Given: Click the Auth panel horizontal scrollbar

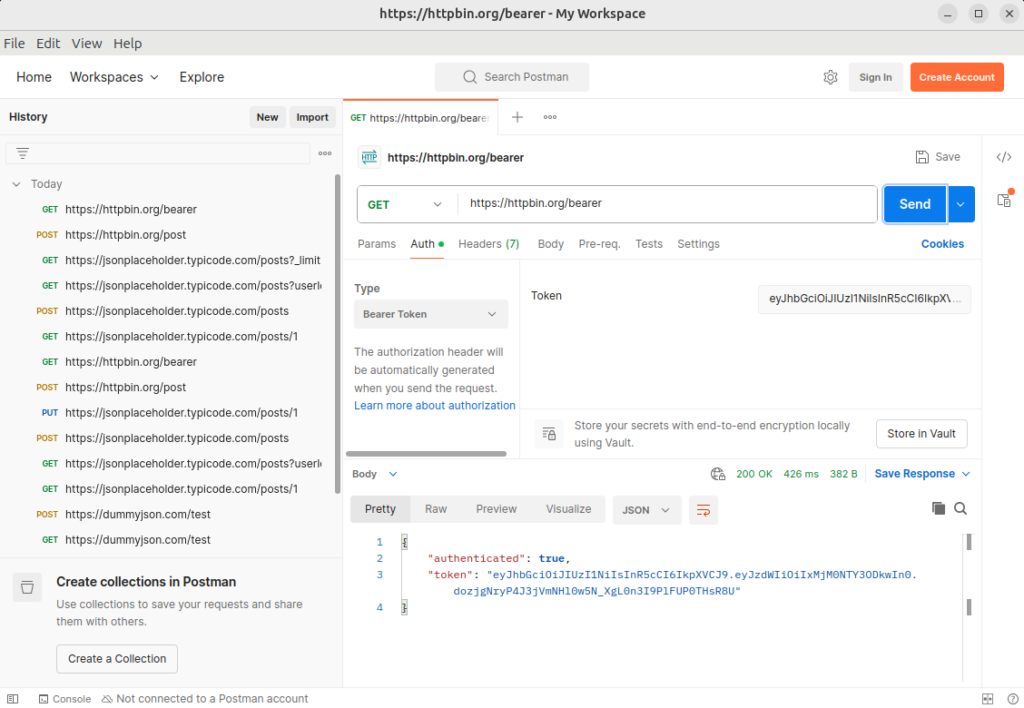Looking at the screenshot, I should tap(426, 454).
